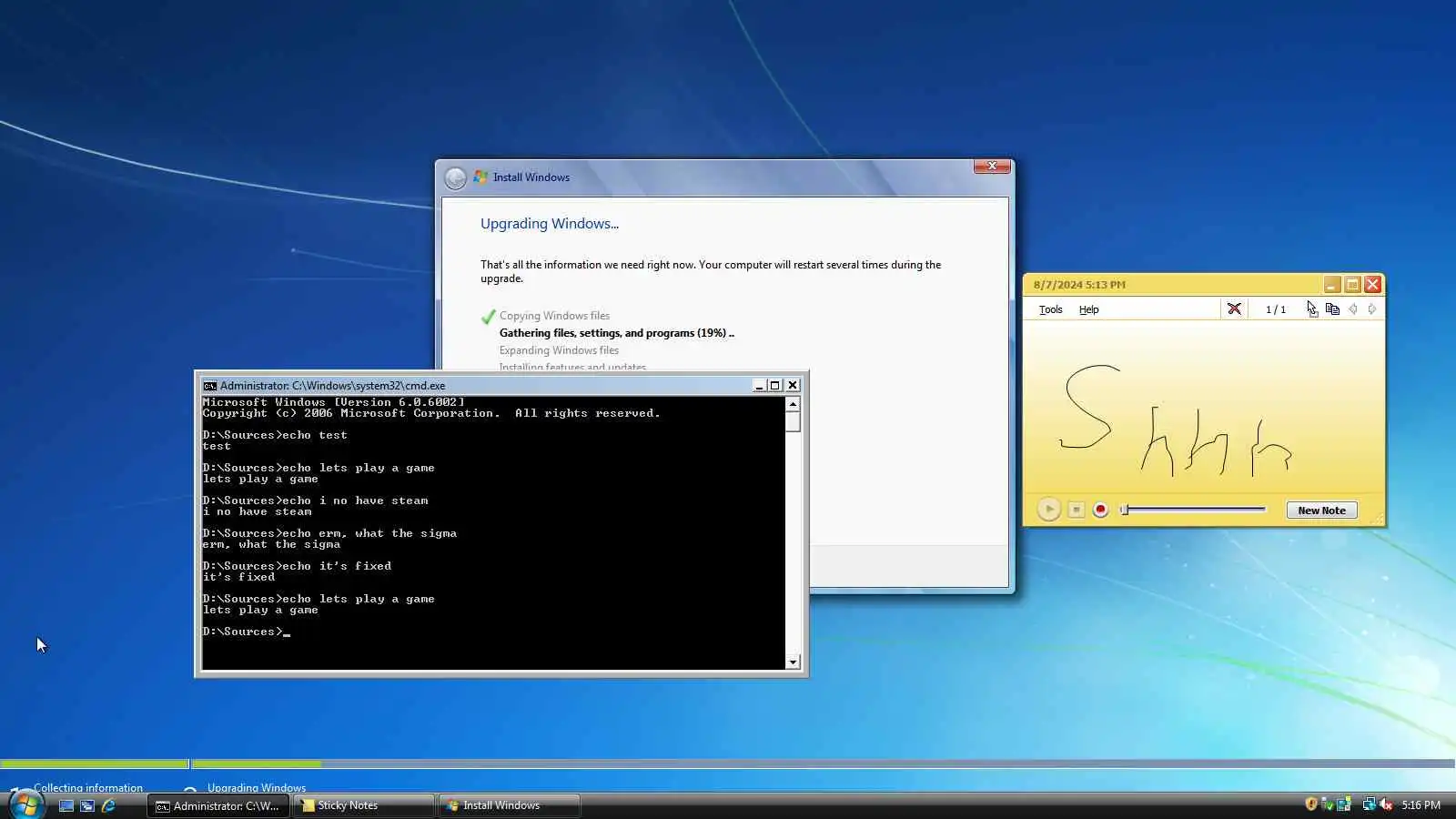The height and width of the screenshot is (819, 1456).
Task: Click the sticky note handwriting area
Action: pos(1203,405)
